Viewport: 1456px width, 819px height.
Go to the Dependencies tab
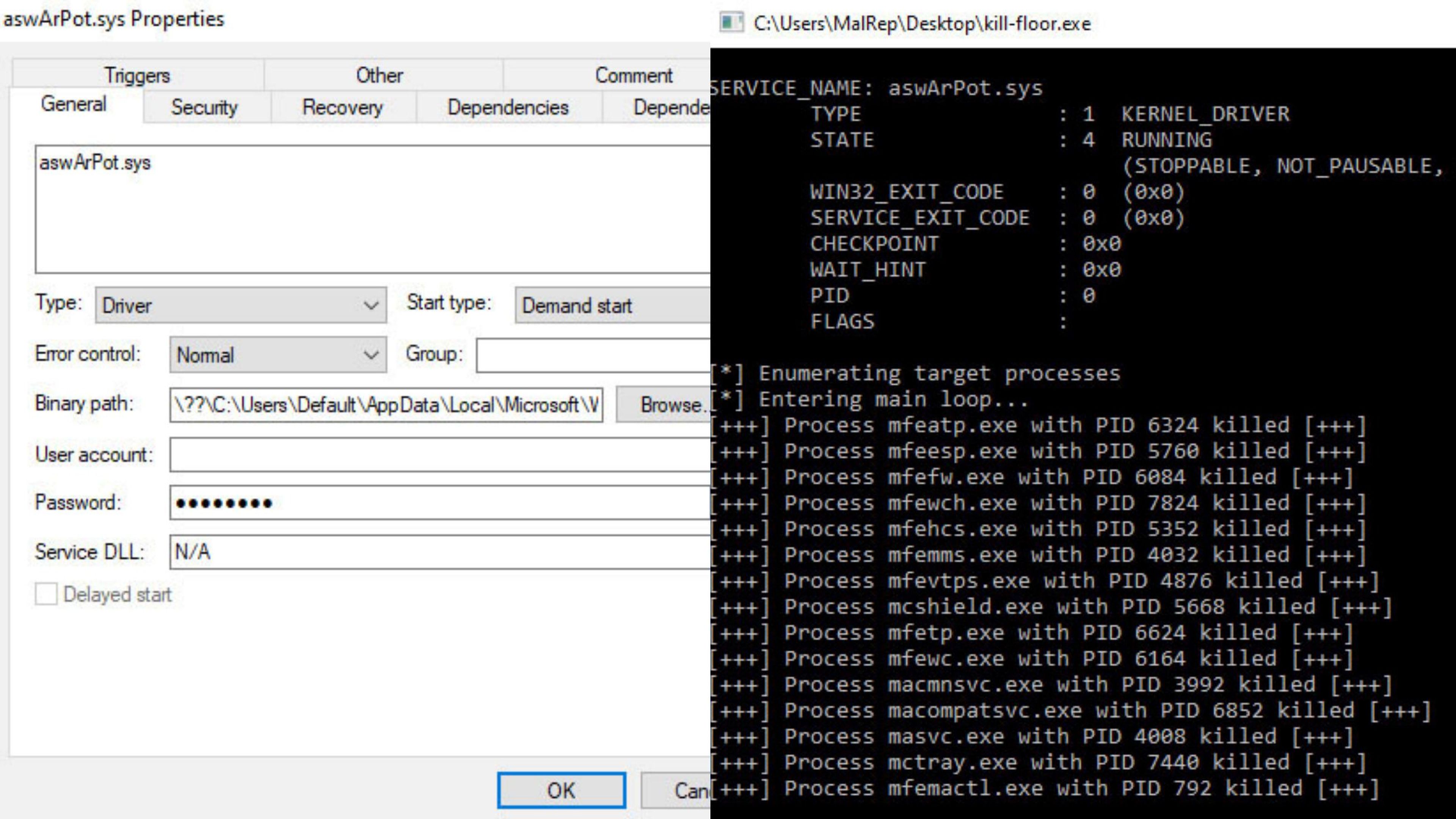(x=508, y=107)
